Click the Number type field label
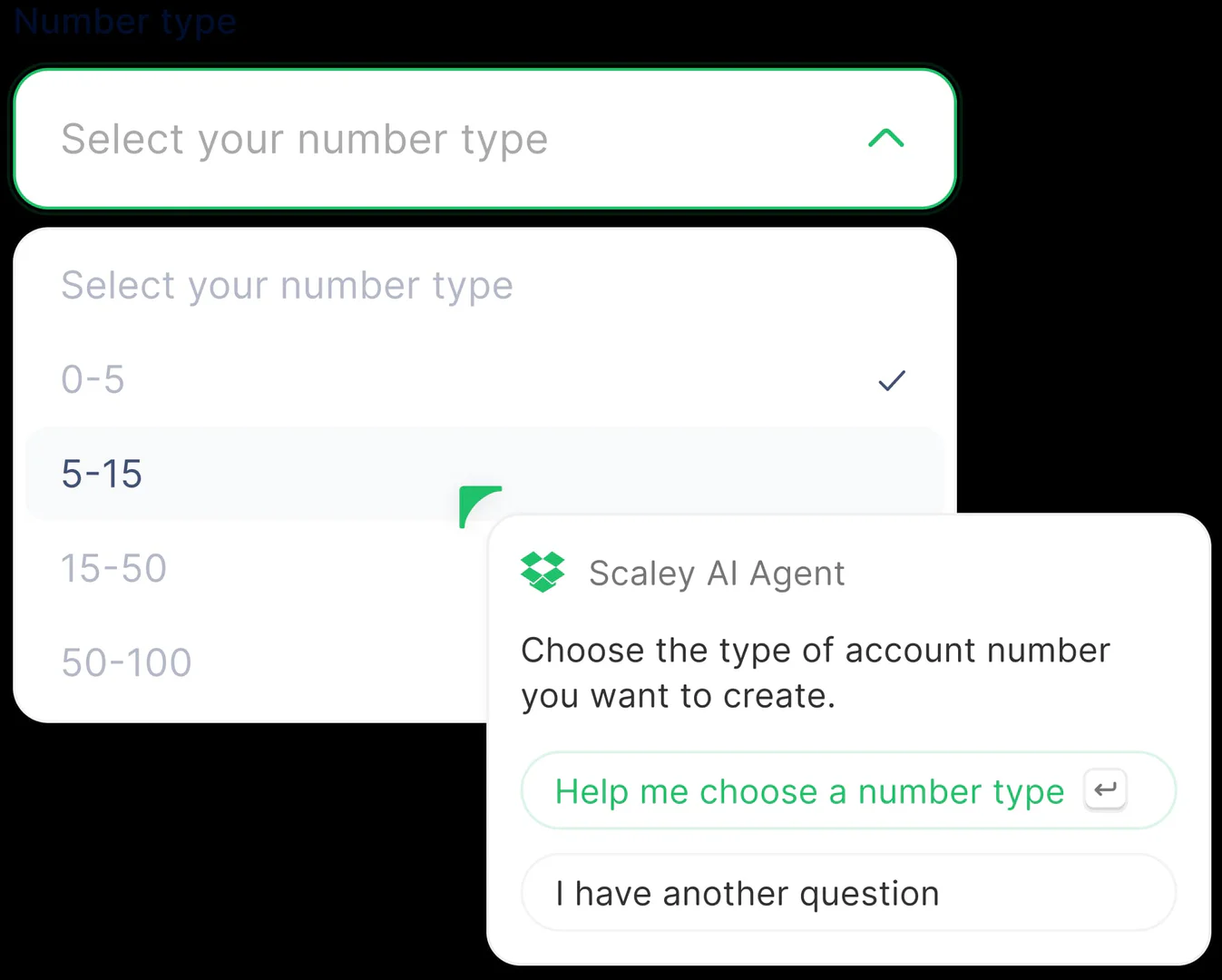 [x=124, y=21]
